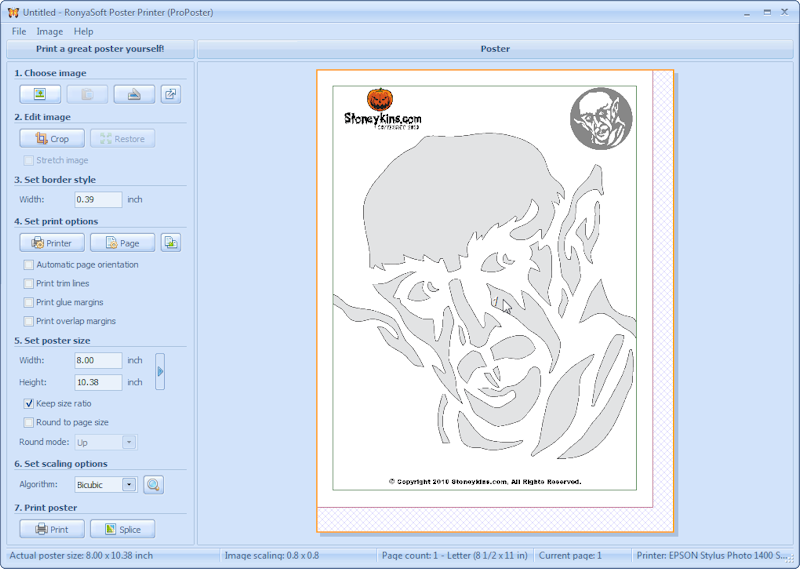
Task: Open the Algorithm Bicubic dropdown
Action: (129, 484)
